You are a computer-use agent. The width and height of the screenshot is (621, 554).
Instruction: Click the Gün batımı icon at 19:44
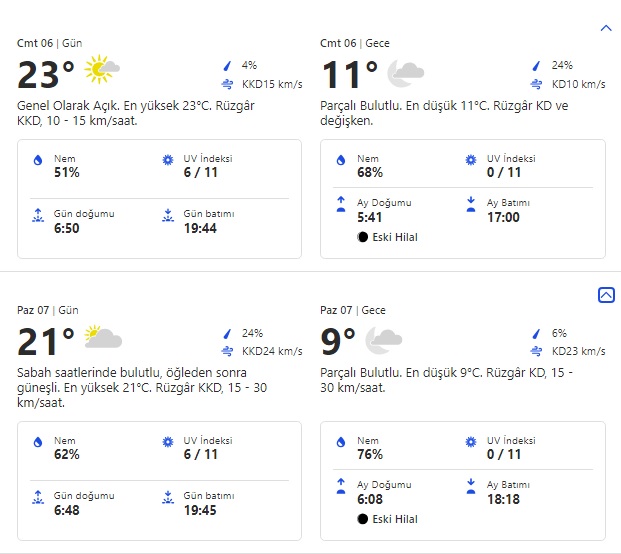[167, 215]
